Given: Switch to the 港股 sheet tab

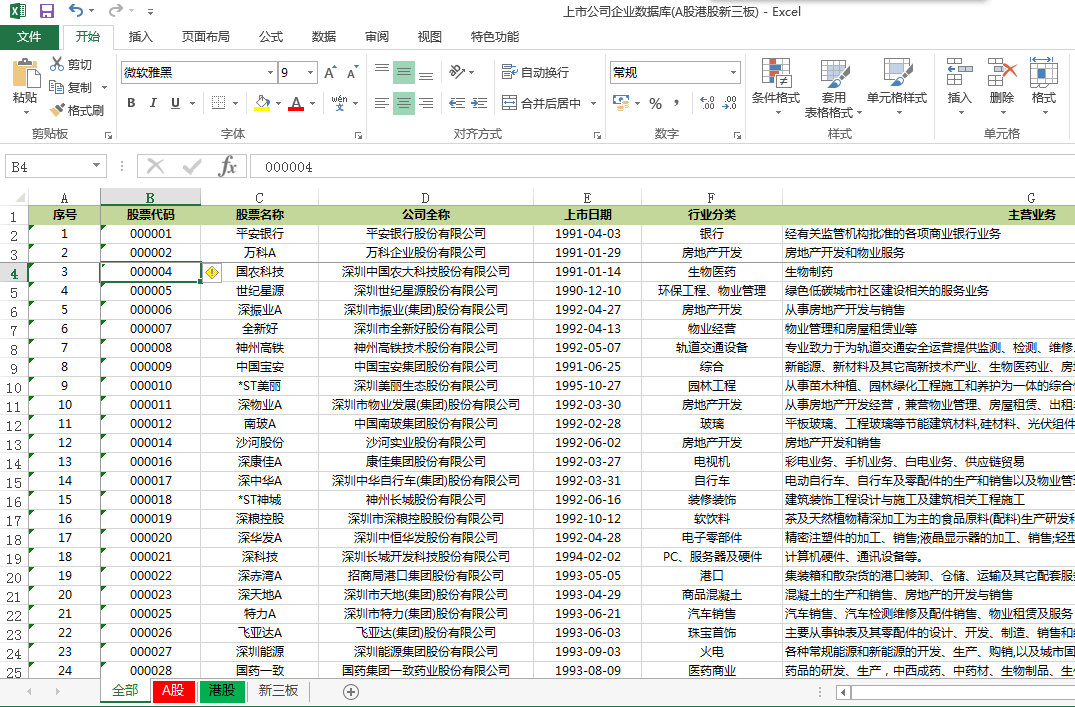Looking at the screenshot, I should click(221, 691).
